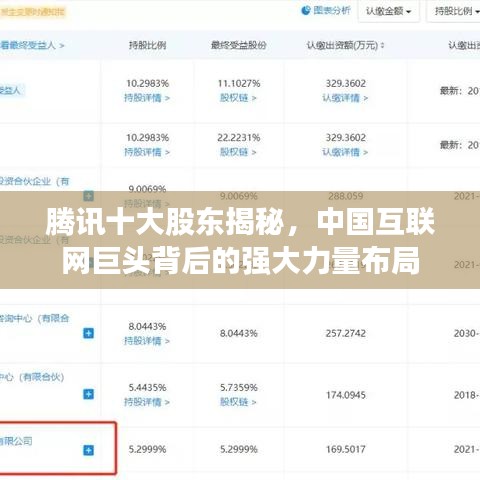Open the 认缴金额 dropdown
Image resolution: width=480 pixels, height=480 pixels.
[x=389, y=11]
